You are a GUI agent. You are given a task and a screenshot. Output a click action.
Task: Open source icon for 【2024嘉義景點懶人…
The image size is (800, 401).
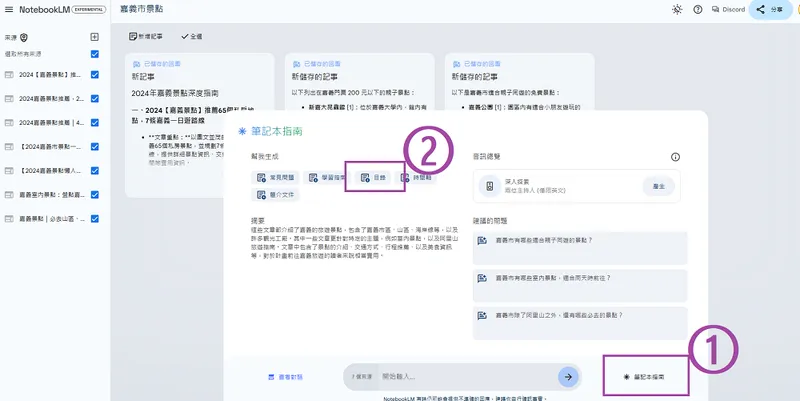tap(9, 170)
